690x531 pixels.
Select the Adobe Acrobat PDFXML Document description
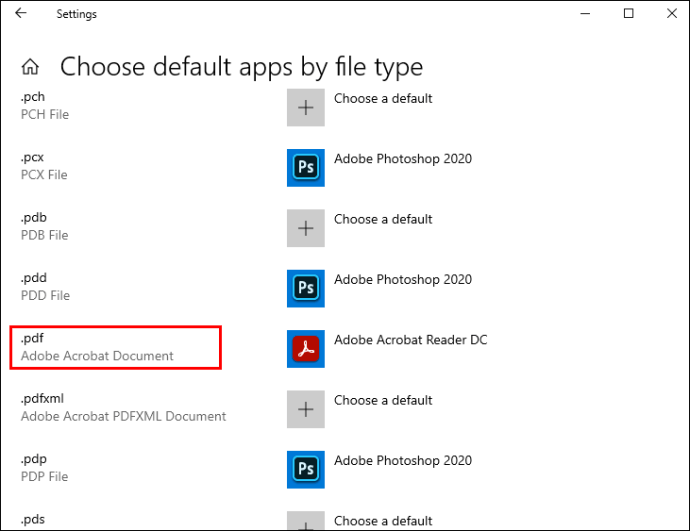(124, 416)
